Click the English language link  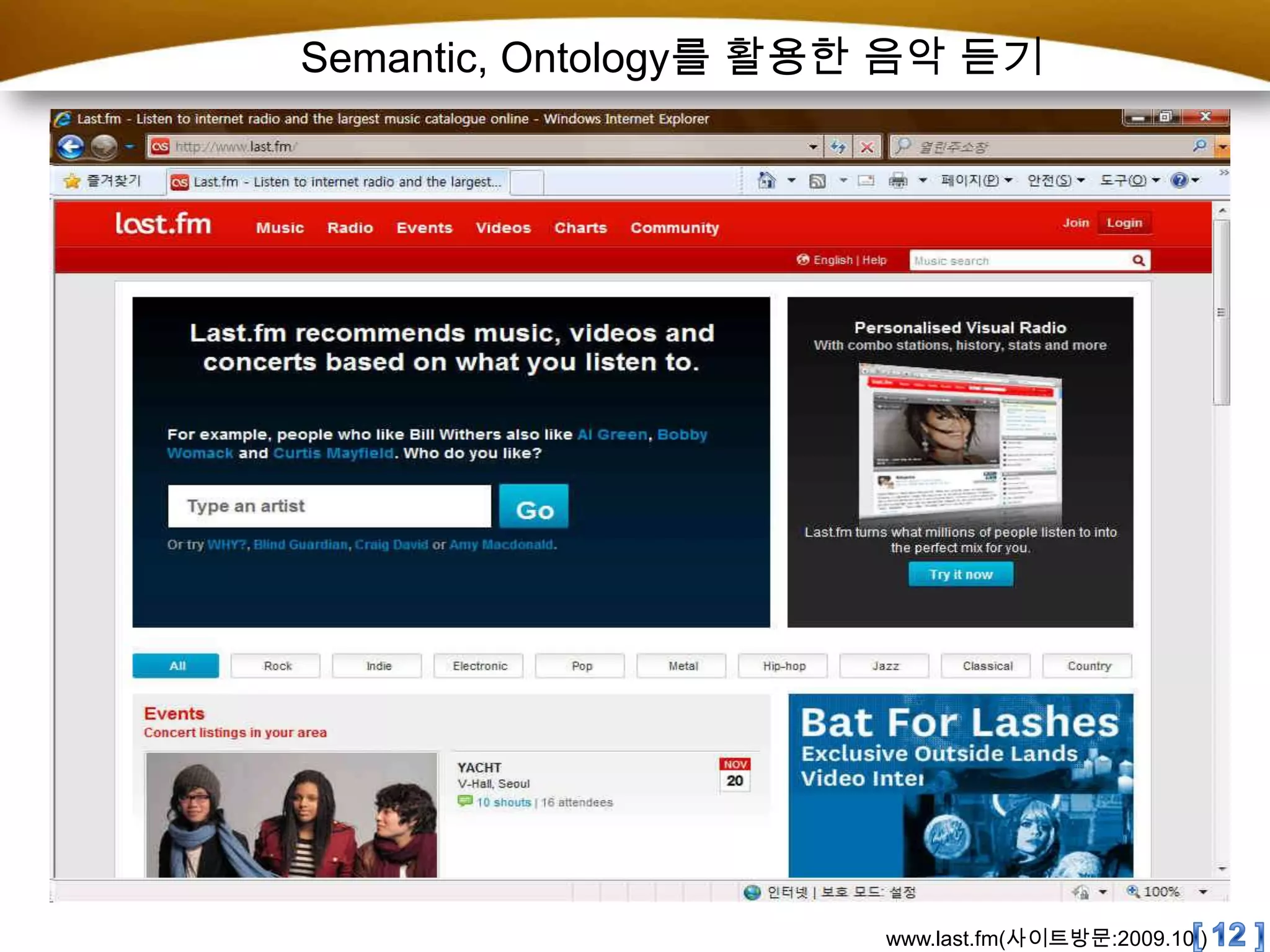(832, 260)
